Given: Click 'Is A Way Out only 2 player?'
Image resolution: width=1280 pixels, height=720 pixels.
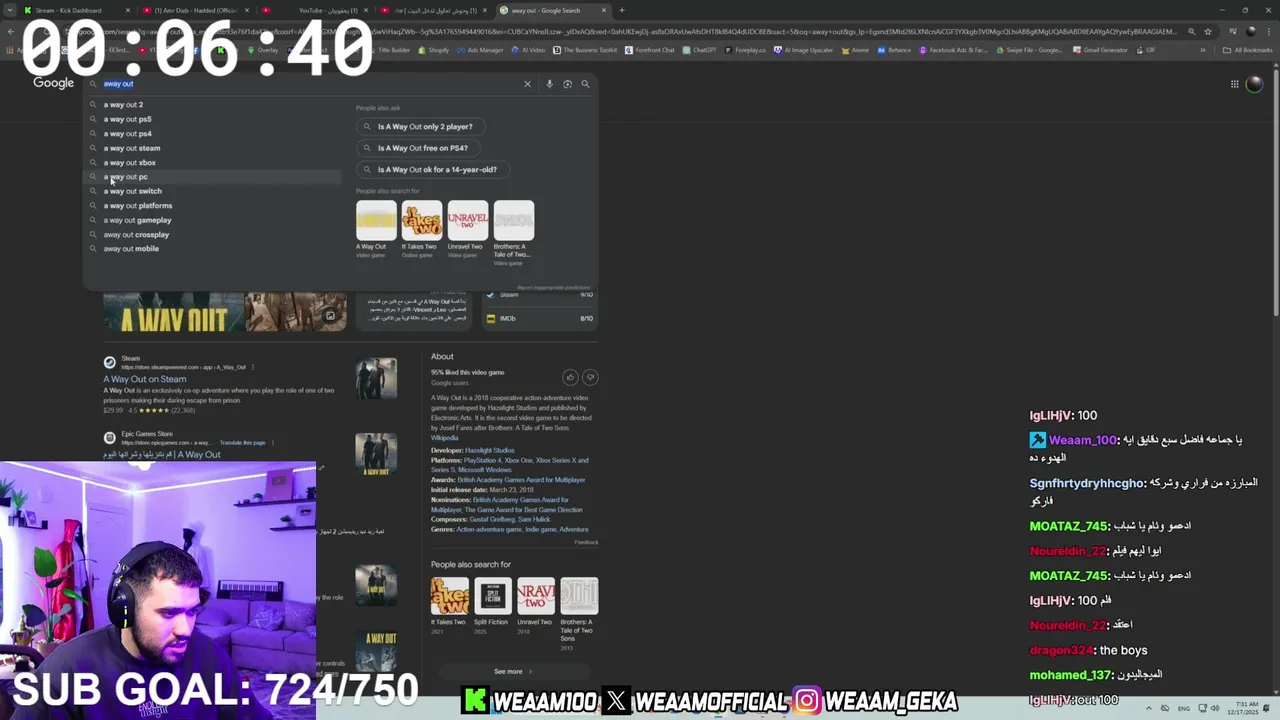Looking at the screenshot, I should click(420, 127).
